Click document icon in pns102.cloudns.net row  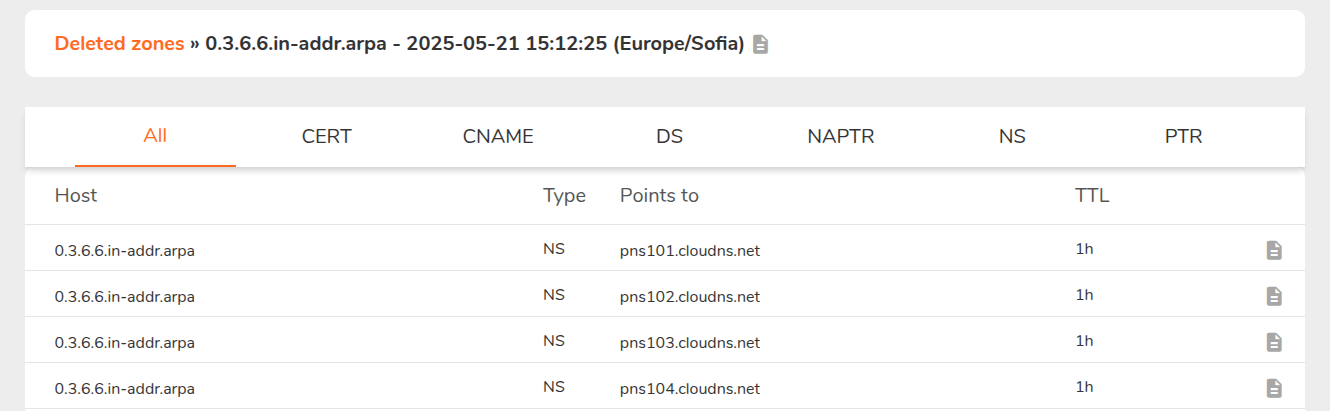(1273, 296)
